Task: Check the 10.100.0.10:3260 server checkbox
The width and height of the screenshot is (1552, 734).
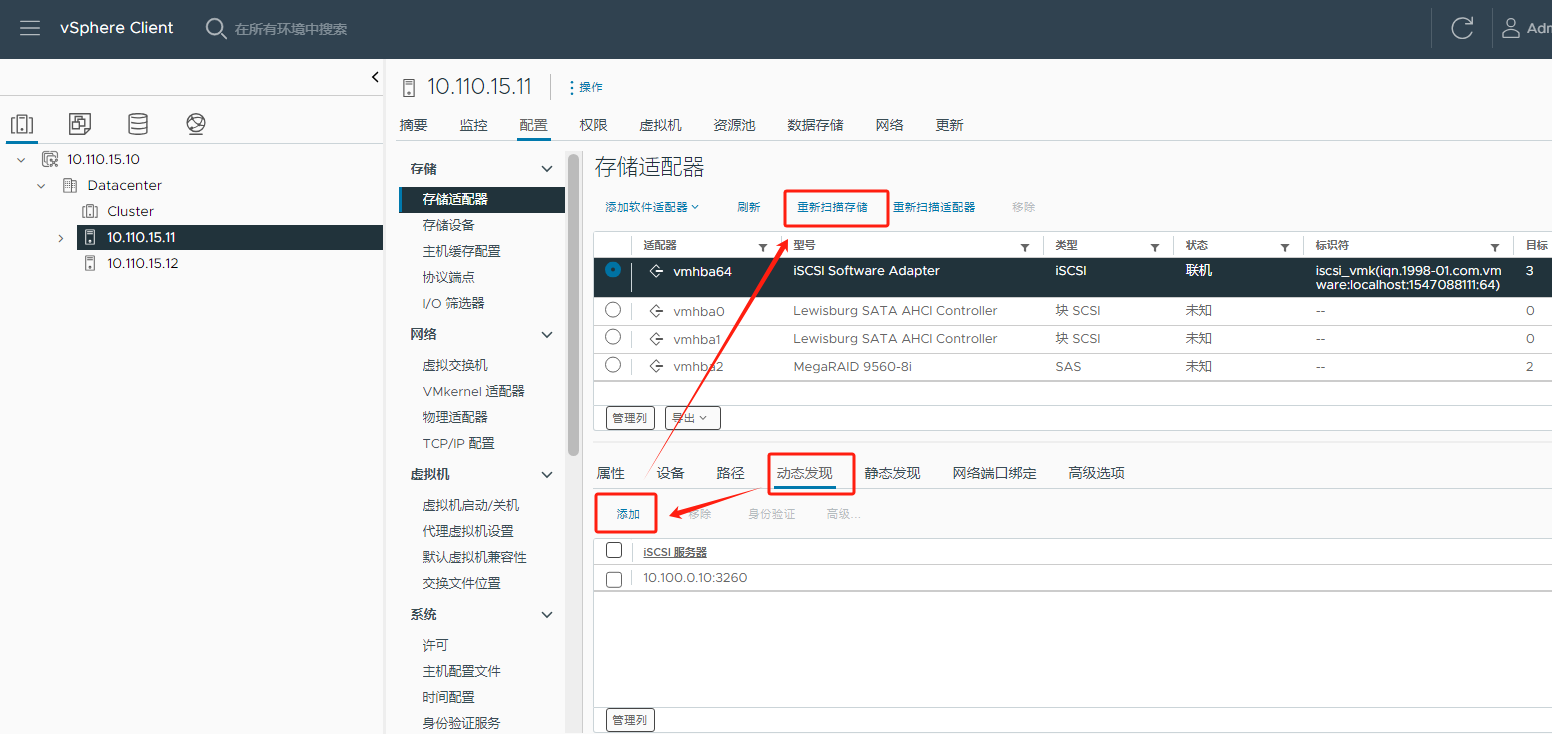Action: (614, 579)
